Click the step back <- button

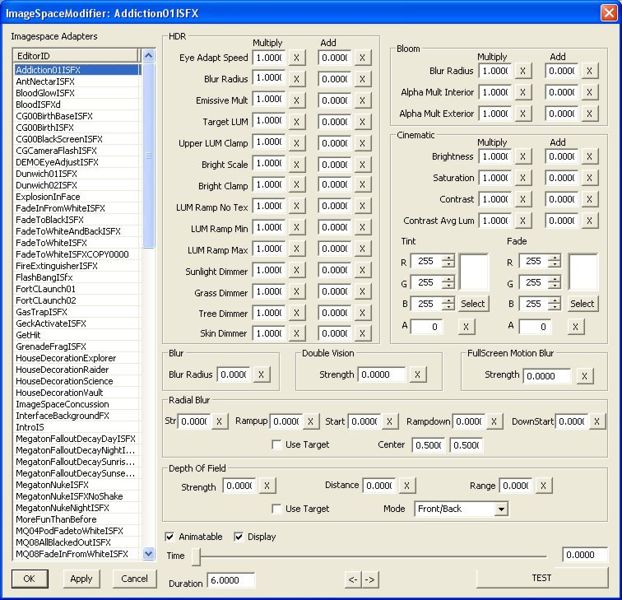pos(353,580)
